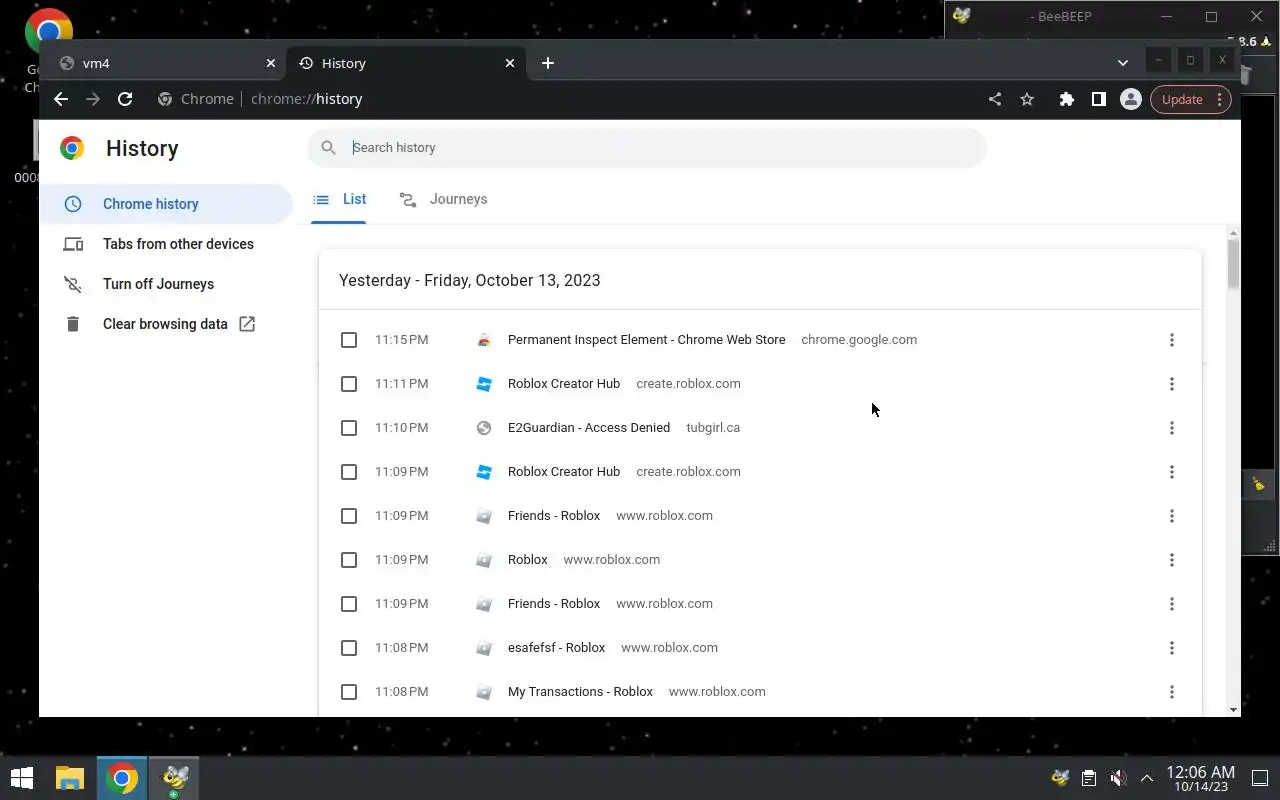The width and height of the screenshot is (1280, 800).
Task: Open actions menu for 11:09 PM Roblox Creator Hub
Action: tap(1172, 472)
